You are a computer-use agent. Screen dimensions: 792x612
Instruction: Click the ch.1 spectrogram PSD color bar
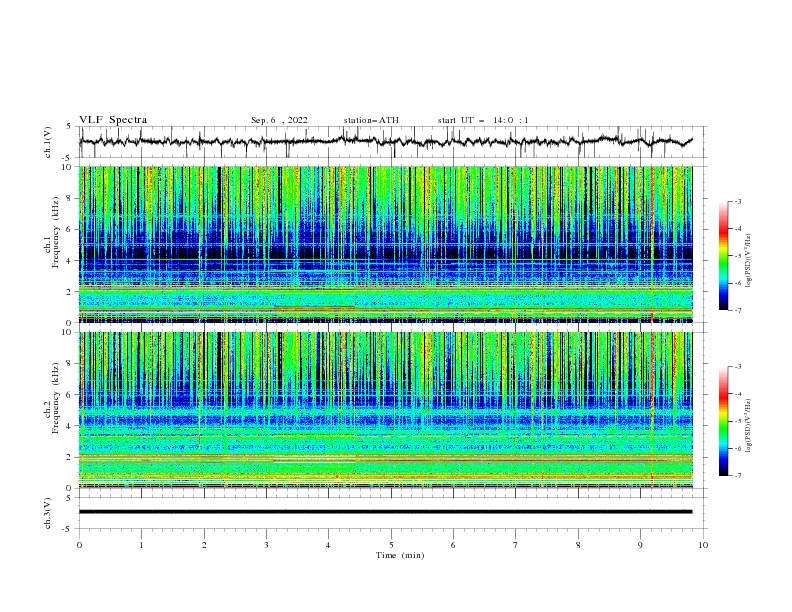click(724, 256)
